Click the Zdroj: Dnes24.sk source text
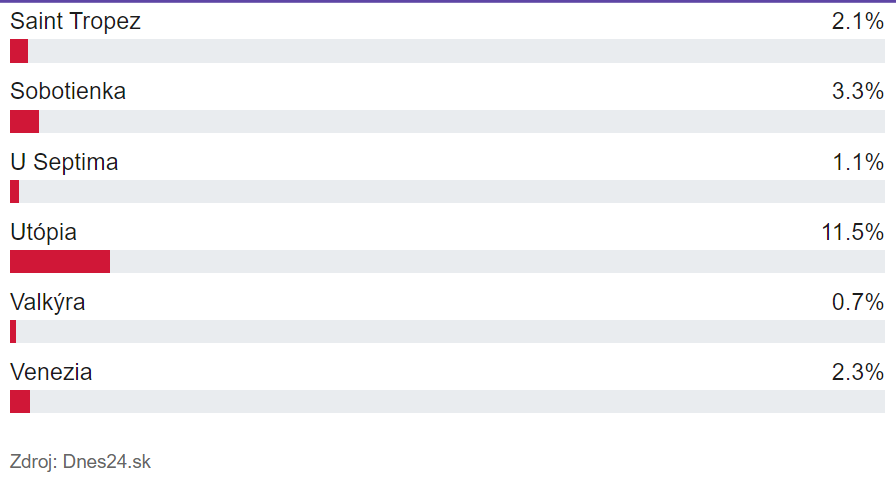Screen dimensions: 896x484 80,461
